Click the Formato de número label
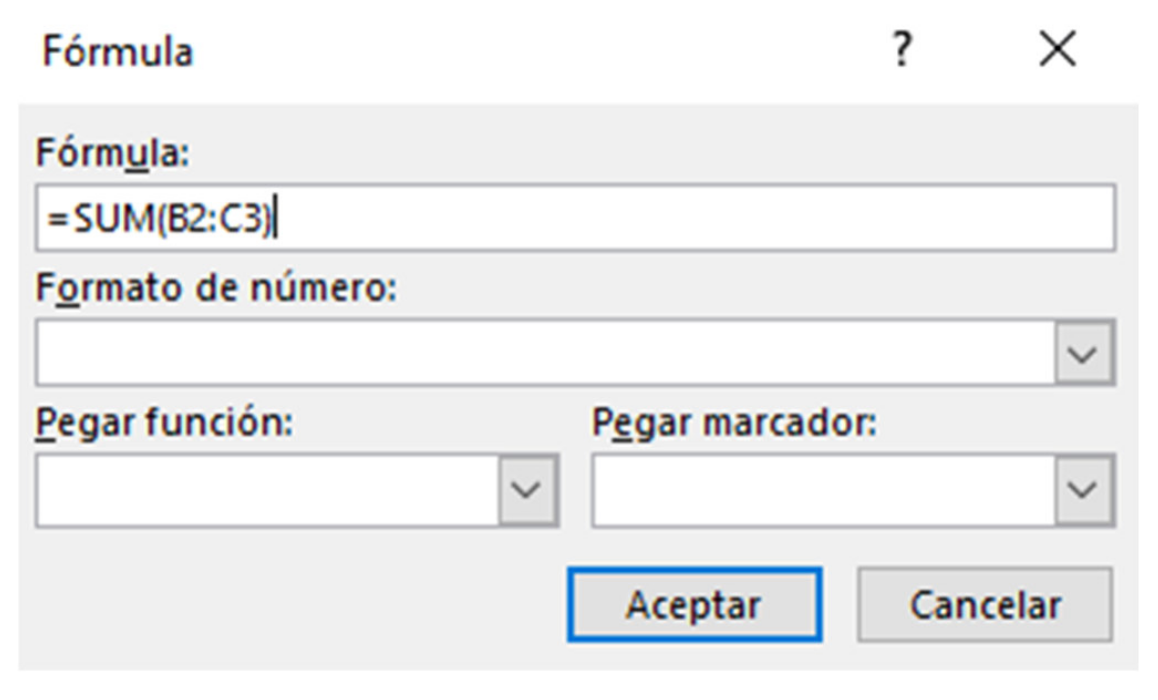The width and height of the screenshot is (1158, 700). tap(216, 290)
